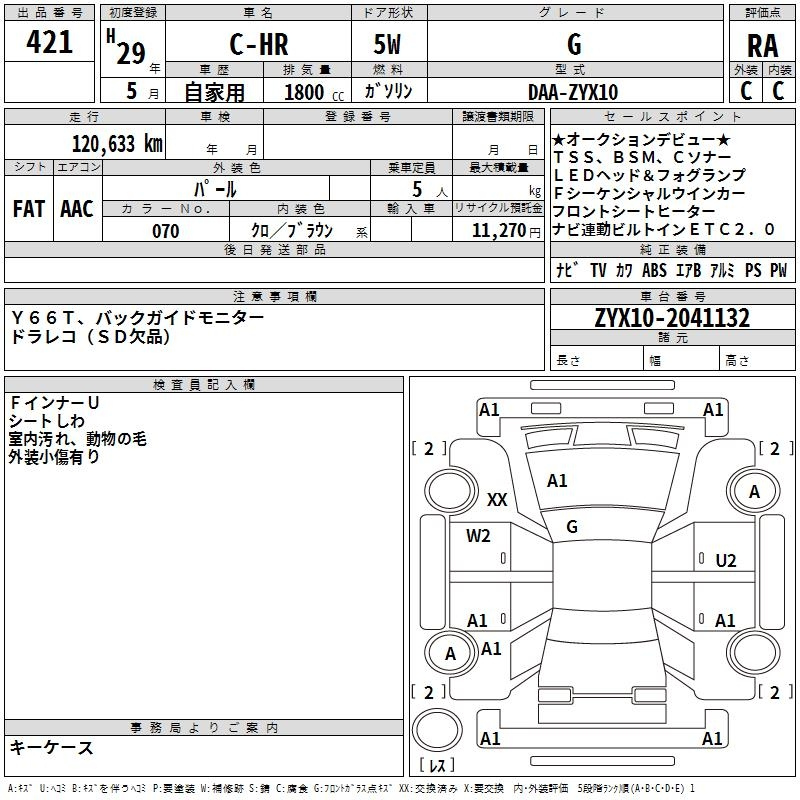This screenshot has height=800, width=800.
Task: Select the 室内汚れ、動物の毛 note
Action: point(78,439)
